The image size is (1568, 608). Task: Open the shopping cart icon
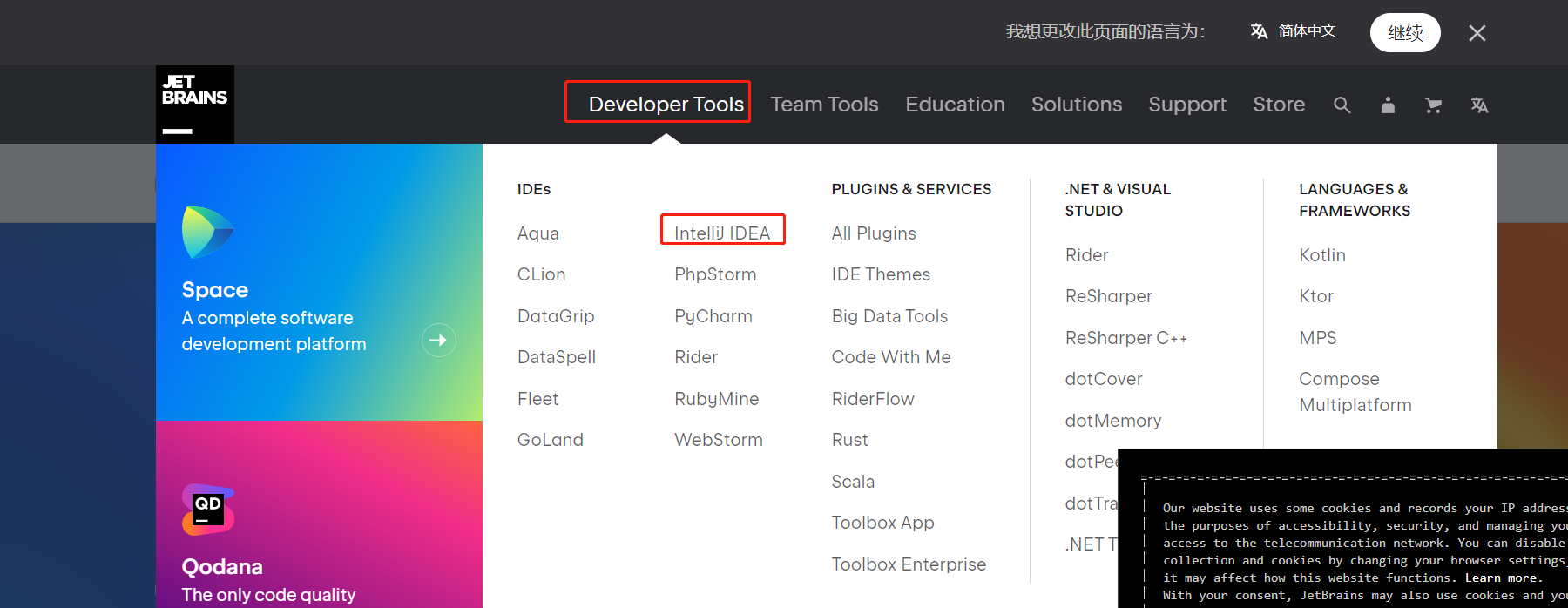click(1433, 105)
